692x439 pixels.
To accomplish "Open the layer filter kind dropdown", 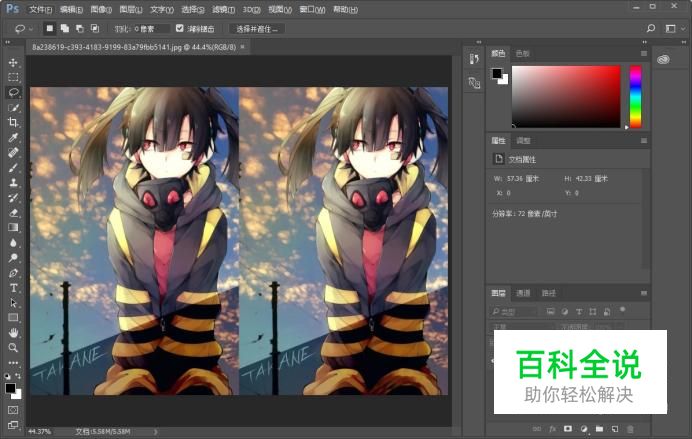I will click(514, 312).
